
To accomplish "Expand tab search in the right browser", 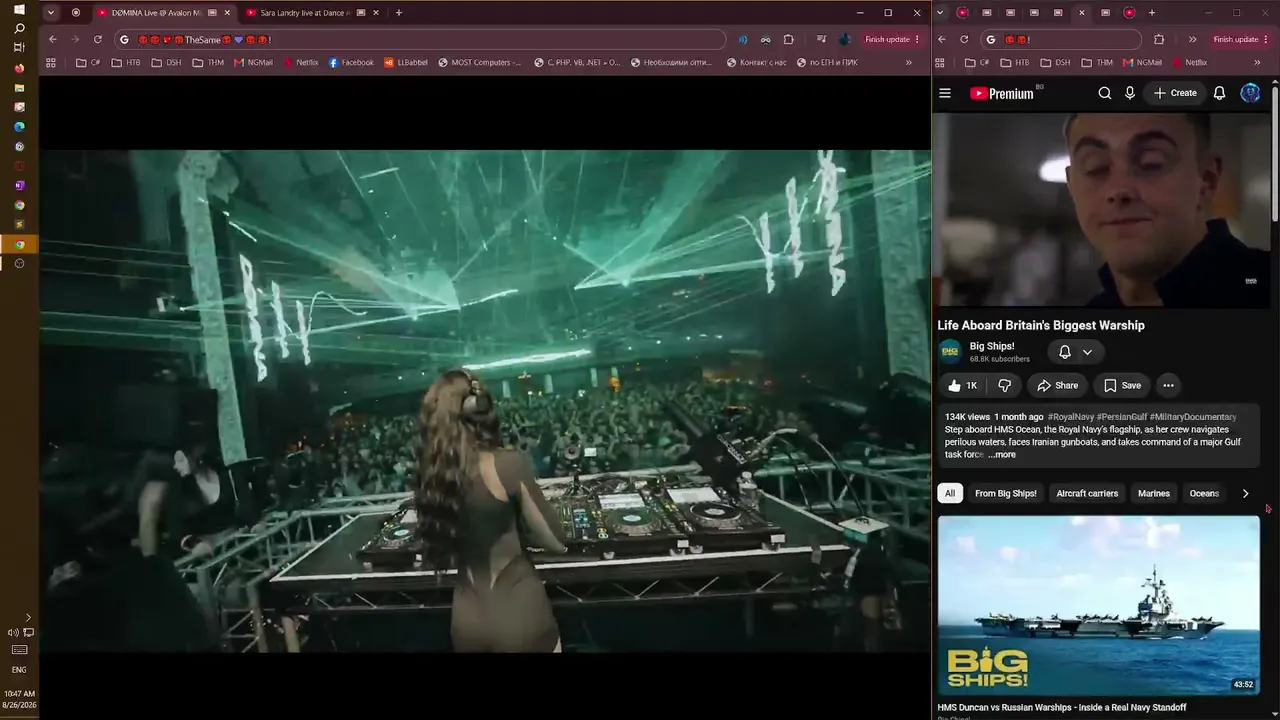I will [939, 13].
